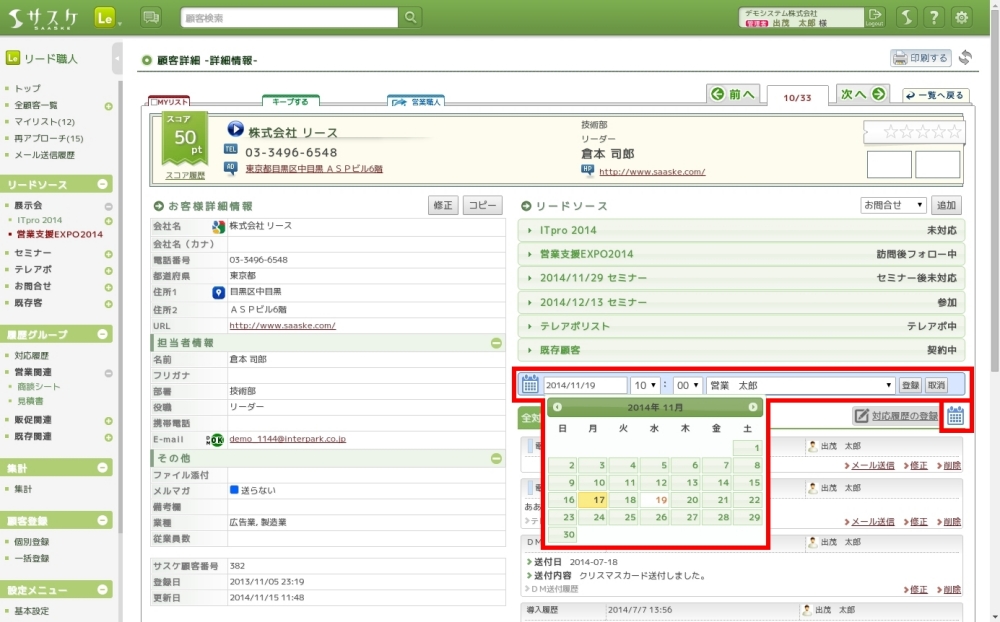Image resolution: width=1000 pixels, height=622 pixels.
Task: Click the help question mark icon
Action: click(x=933, y=17)
